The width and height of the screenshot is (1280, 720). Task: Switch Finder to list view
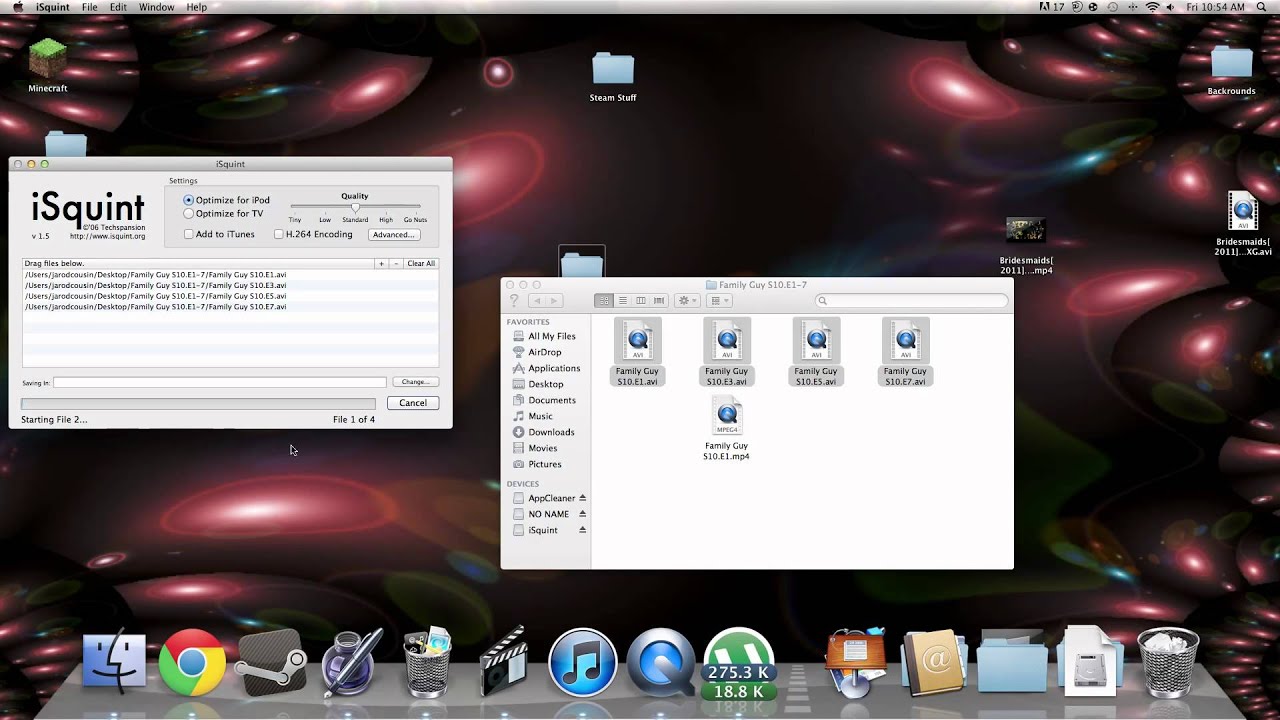[622, 300]
